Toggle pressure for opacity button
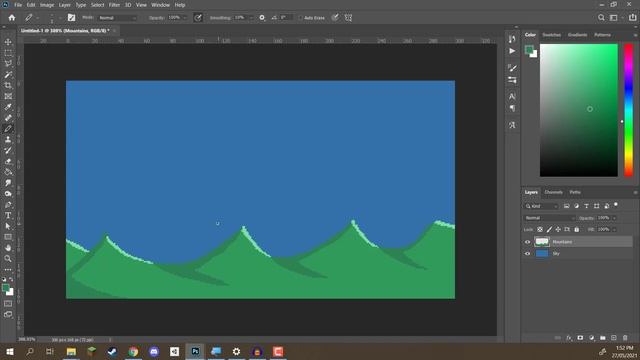The width and height of the screenshot is (640, 360). (x=198, y=18)
